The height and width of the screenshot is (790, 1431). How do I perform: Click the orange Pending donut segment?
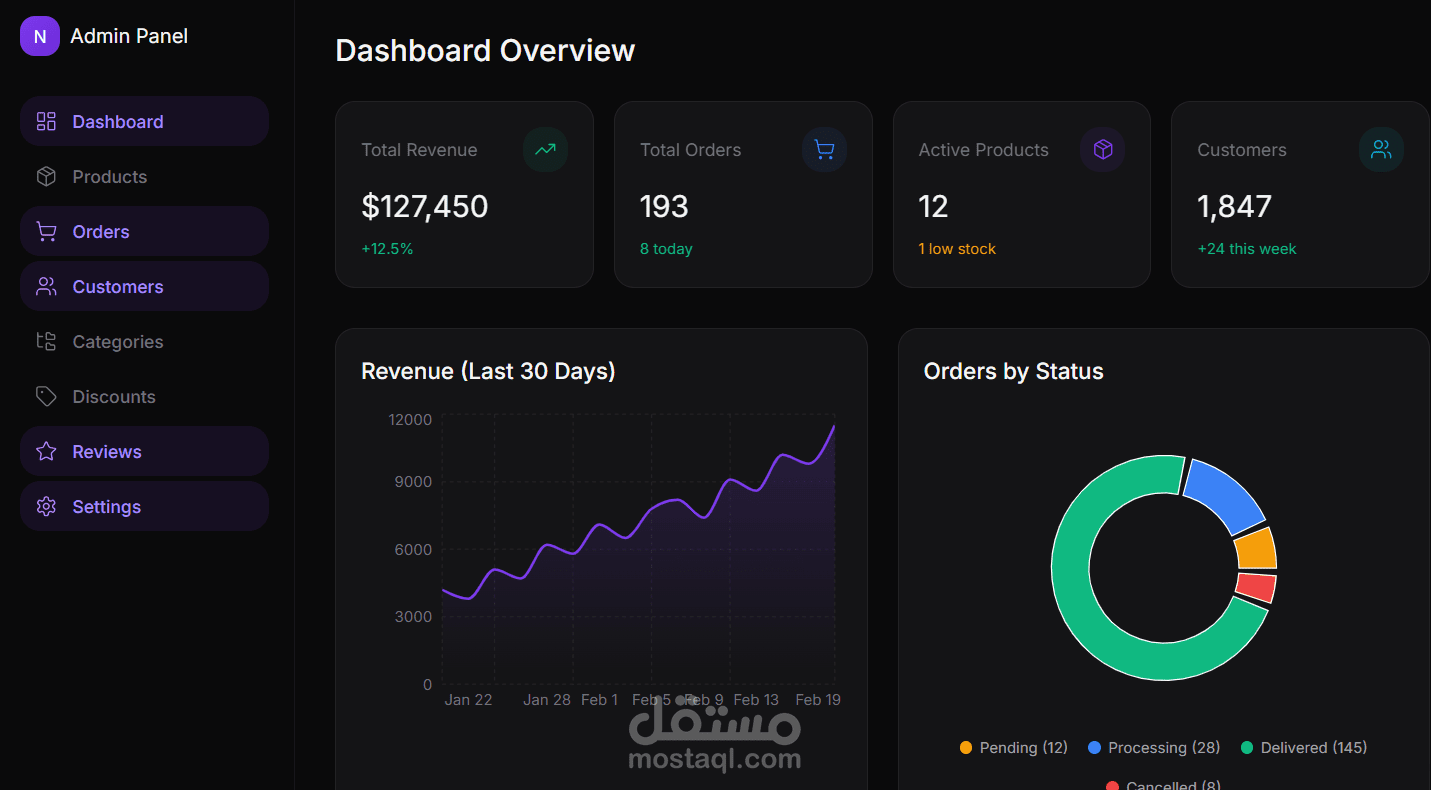tap(1257, 549)
